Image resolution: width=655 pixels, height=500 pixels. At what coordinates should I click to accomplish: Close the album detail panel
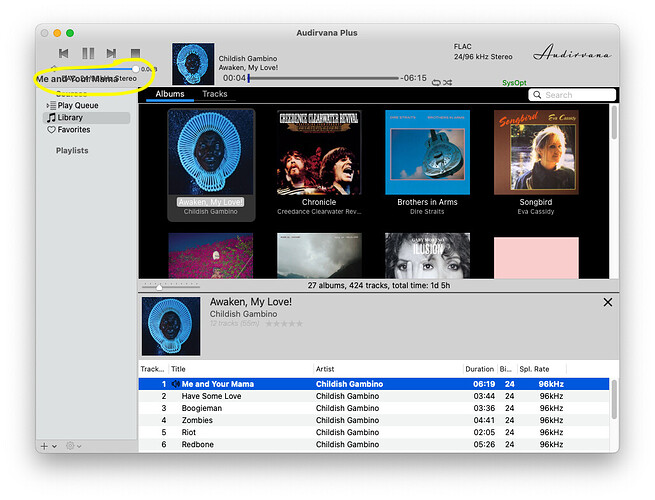(608, 302)
